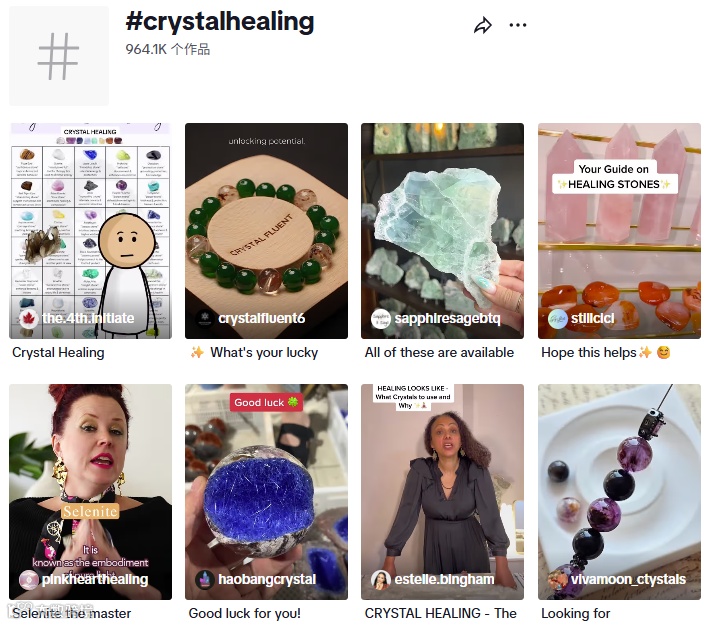Open the fluorite crystal slab video
Viewport: 705px width, 625px height.
click(442, 231)
